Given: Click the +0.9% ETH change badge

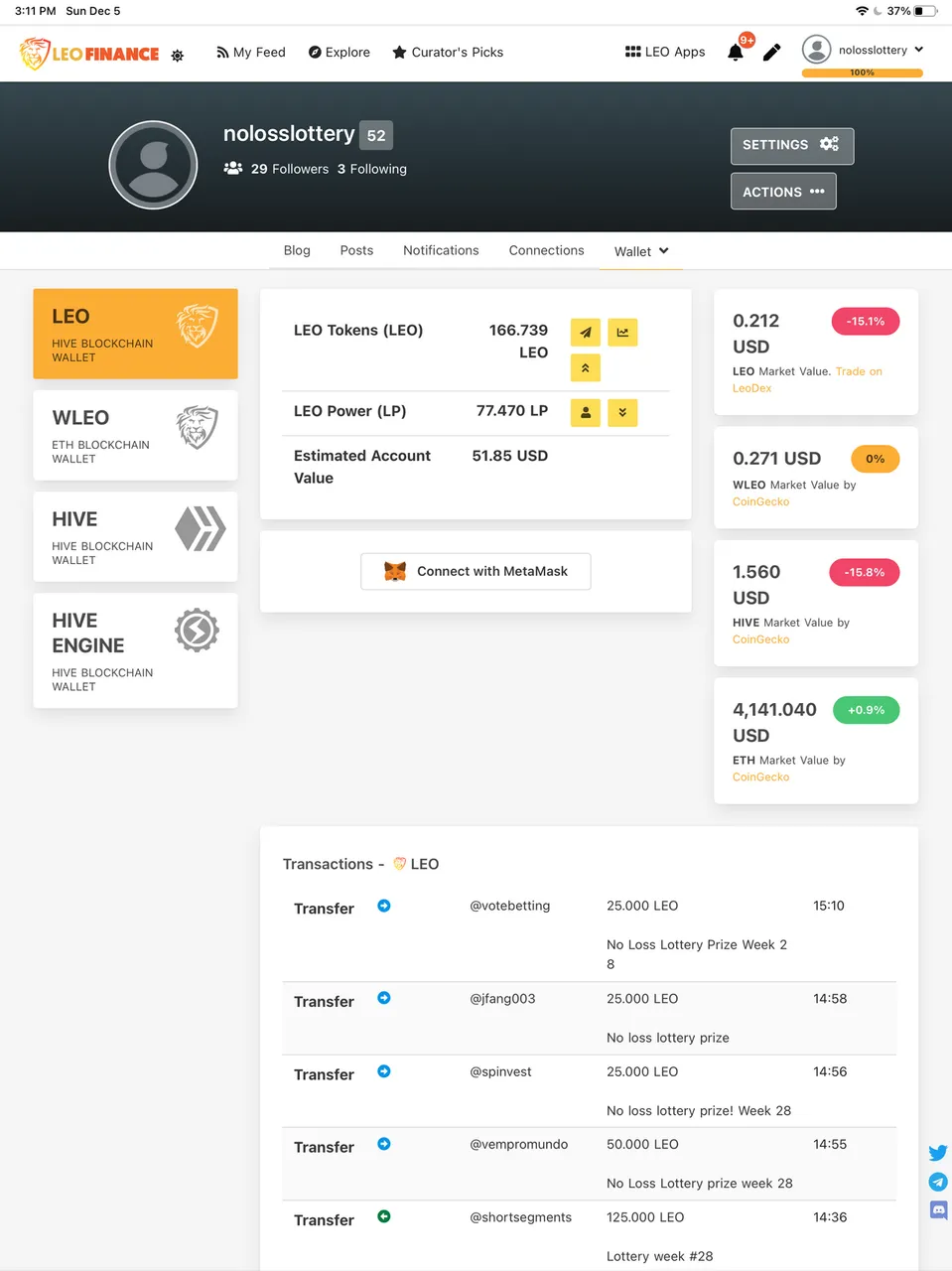Looking at the screenshot, I should click(x=866, y=710).
